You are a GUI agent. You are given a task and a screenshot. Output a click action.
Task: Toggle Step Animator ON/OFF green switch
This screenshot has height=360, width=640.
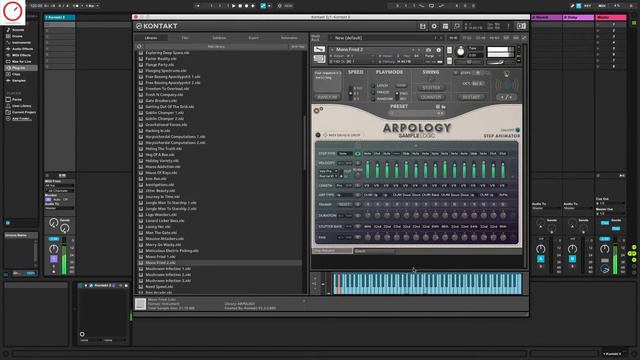coord(518,130)
